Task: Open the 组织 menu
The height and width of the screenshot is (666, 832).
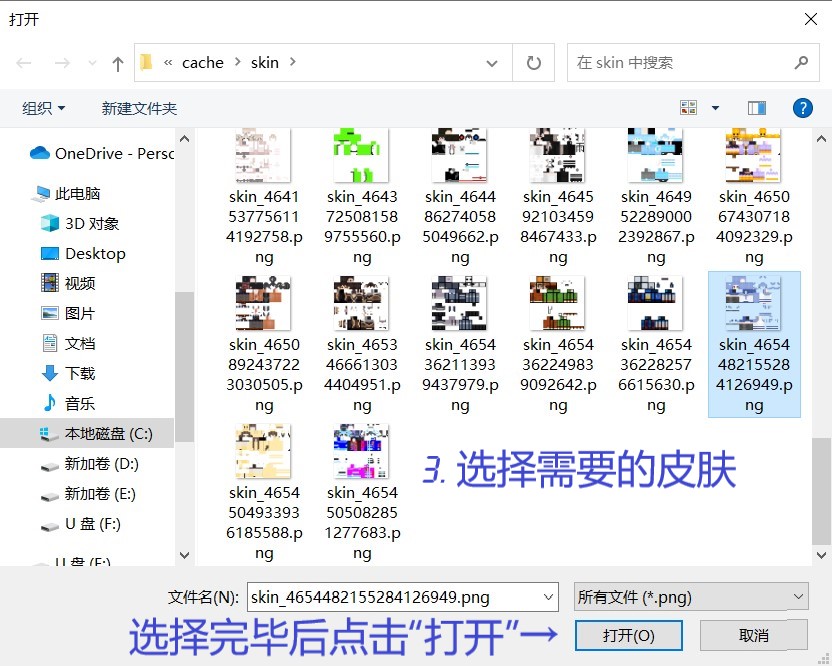Action: point(44,108)
